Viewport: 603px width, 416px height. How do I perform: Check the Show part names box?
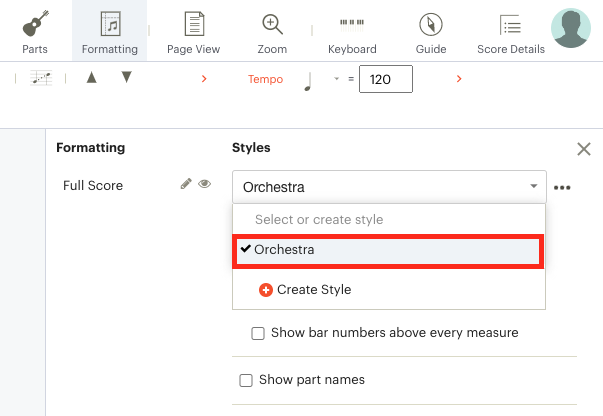coord(246,380)
